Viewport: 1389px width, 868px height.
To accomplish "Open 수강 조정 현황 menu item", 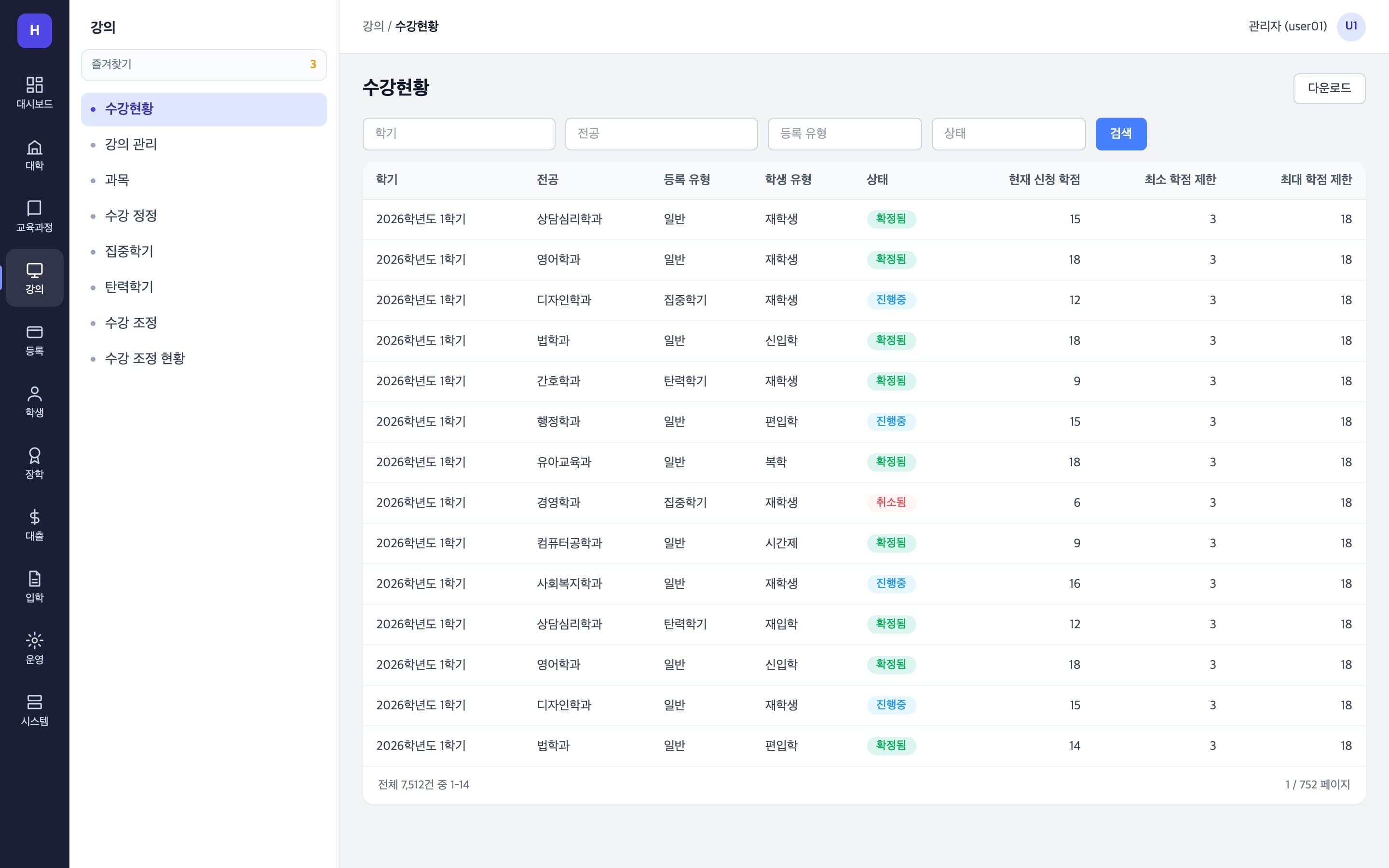I will click(204, 358).
